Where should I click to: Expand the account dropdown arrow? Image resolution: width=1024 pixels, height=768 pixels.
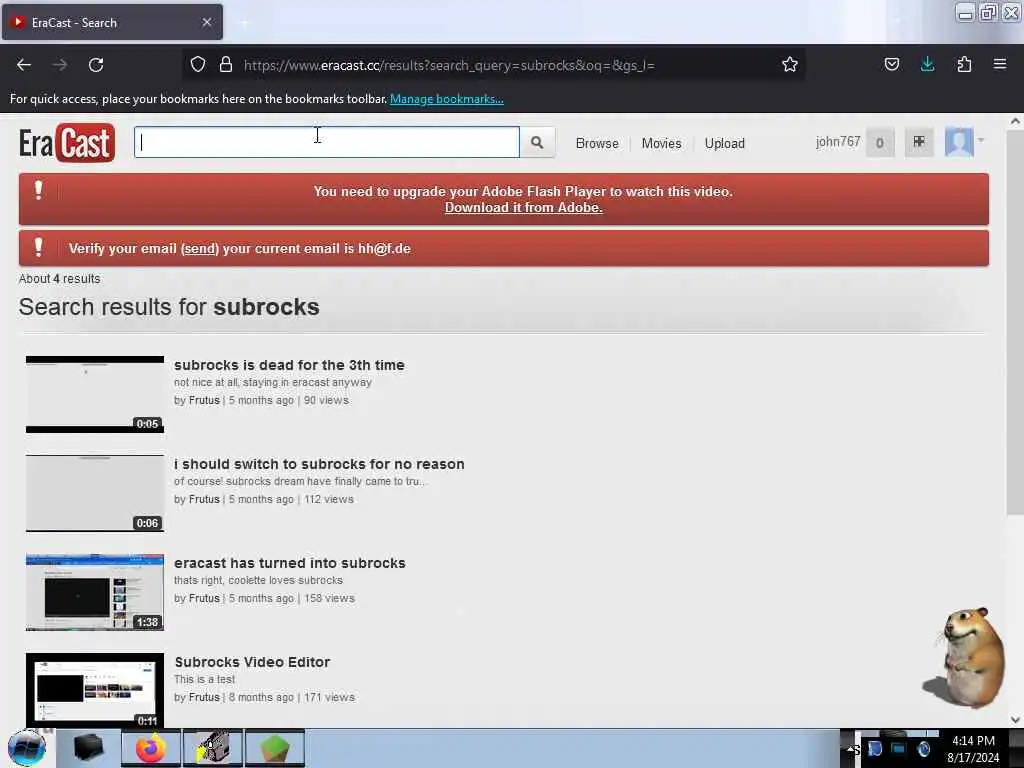pos(980,140)
